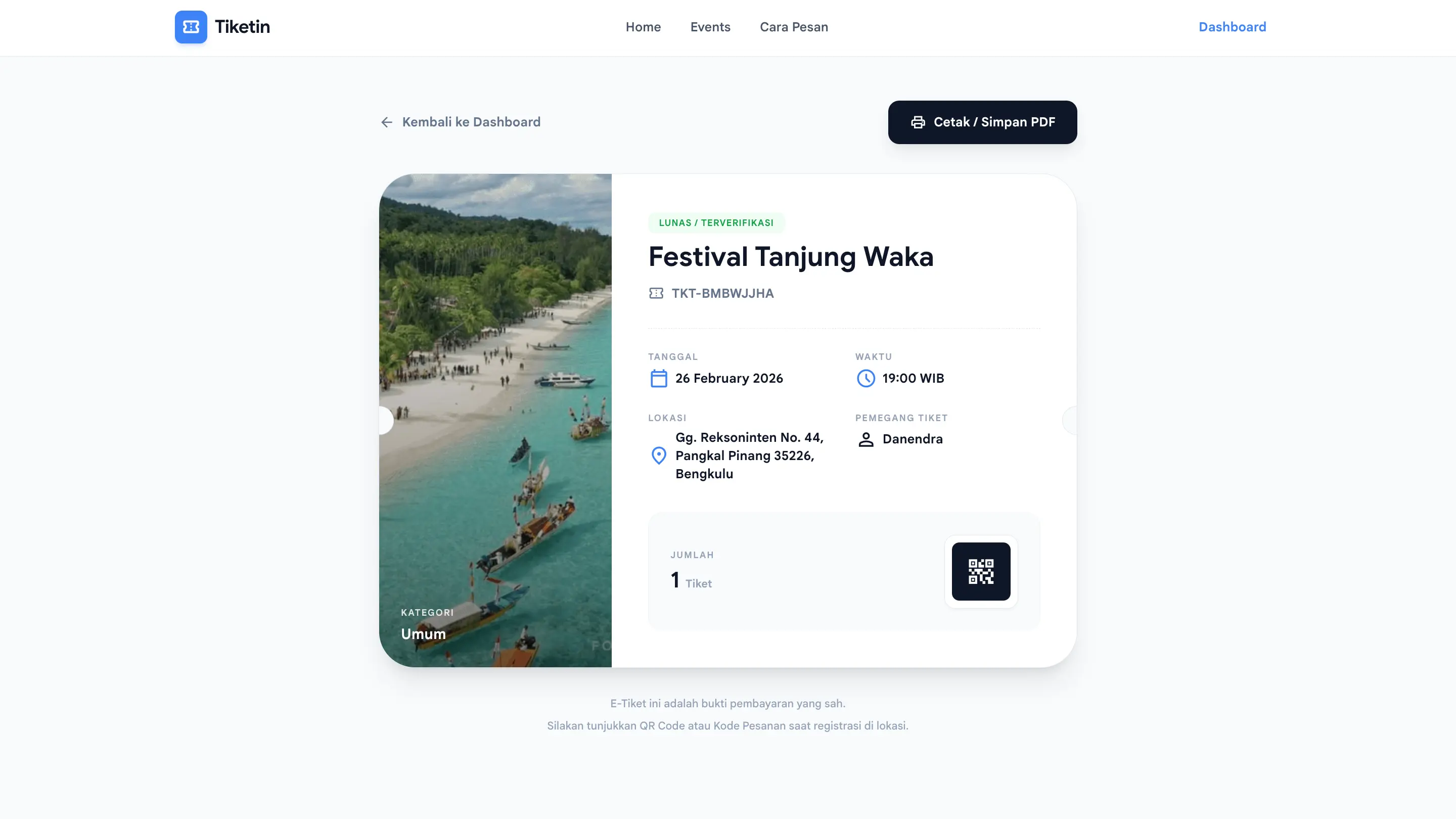The image size is (1456, 819).
Task: Open the Home menu item
Action: coord(643,27)
